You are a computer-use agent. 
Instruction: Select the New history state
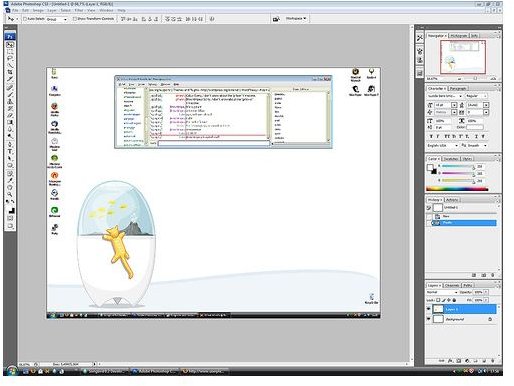coord(463,216)
